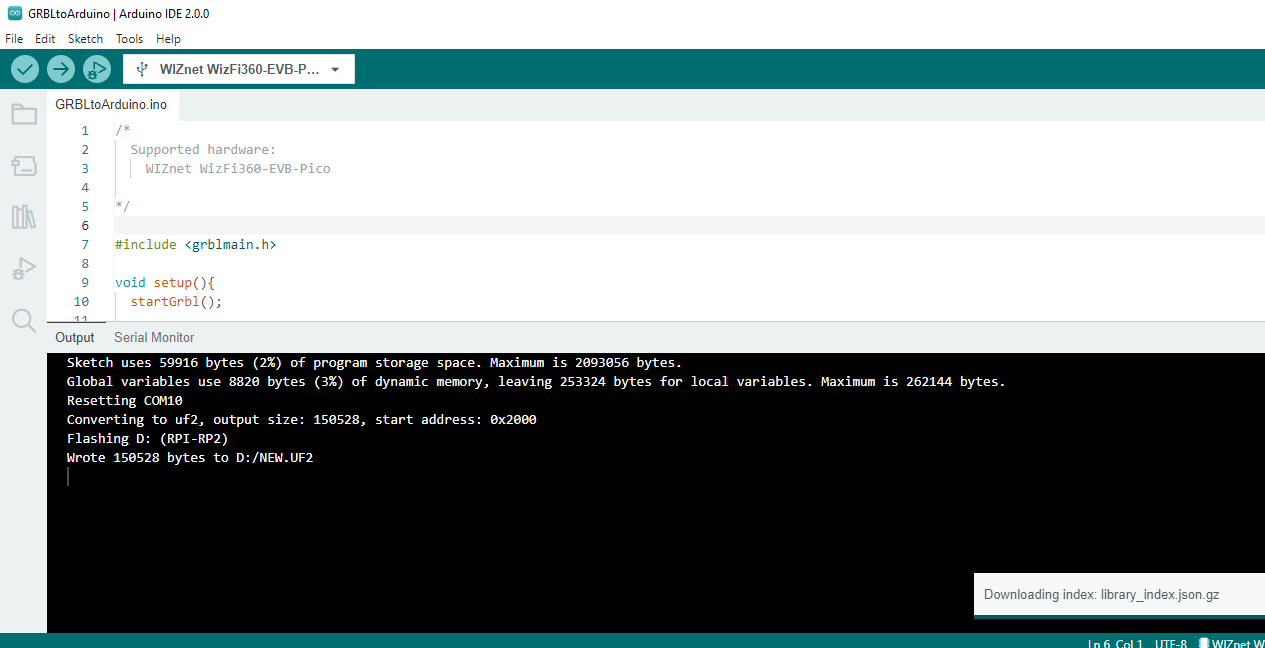Open the Debug panel in sidebar
Screen dimensions: 1265x648
pos(24,268)
